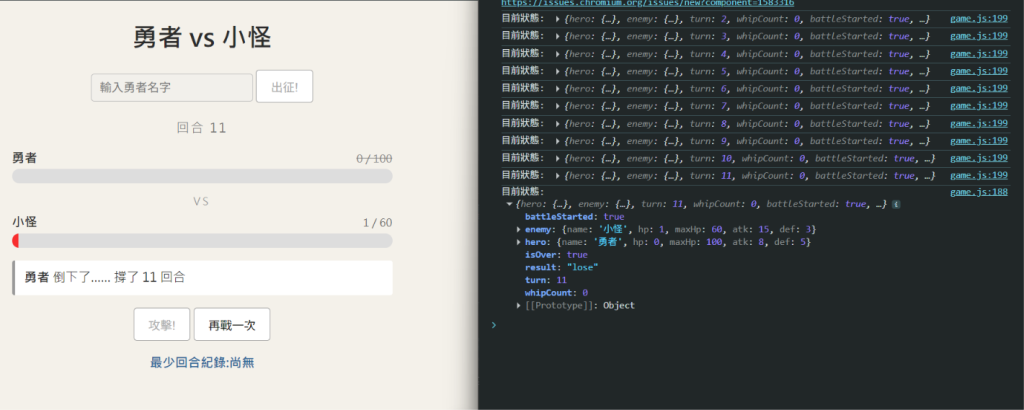The height and width of the screenshot is (410, 1024).
Task: Expand the turn: 3 state object
Action: pos(557,37)
